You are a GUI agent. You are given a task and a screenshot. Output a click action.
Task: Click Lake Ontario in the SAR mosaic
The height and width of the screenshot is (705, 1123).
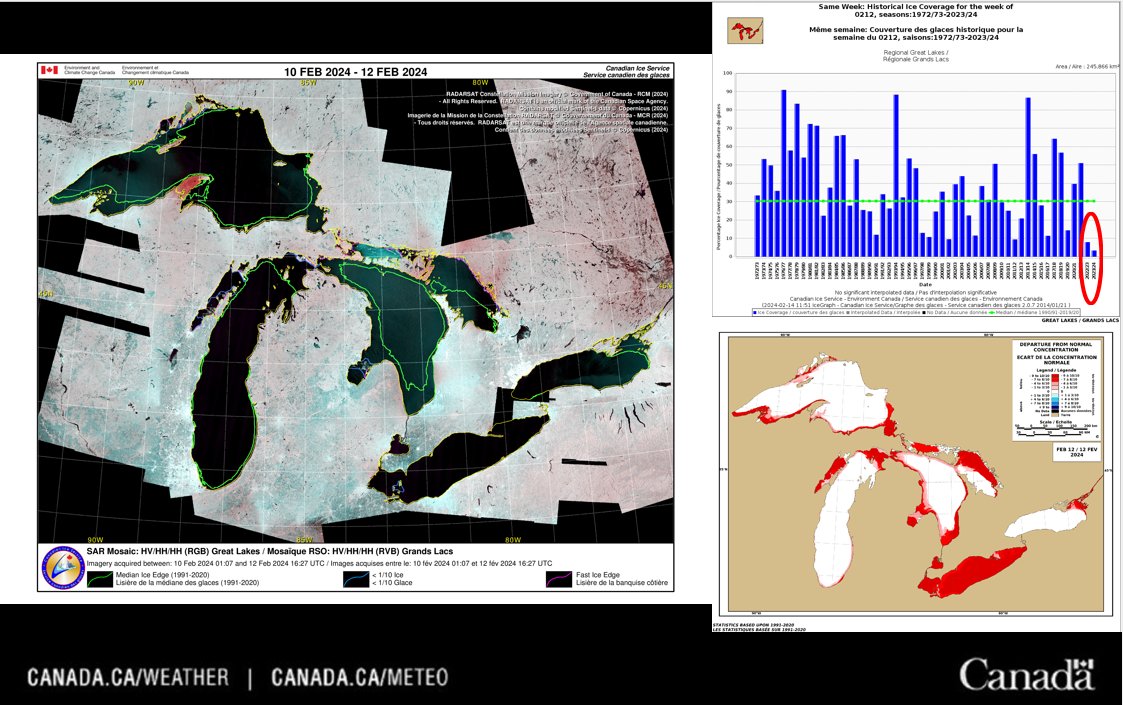(580, 373)
